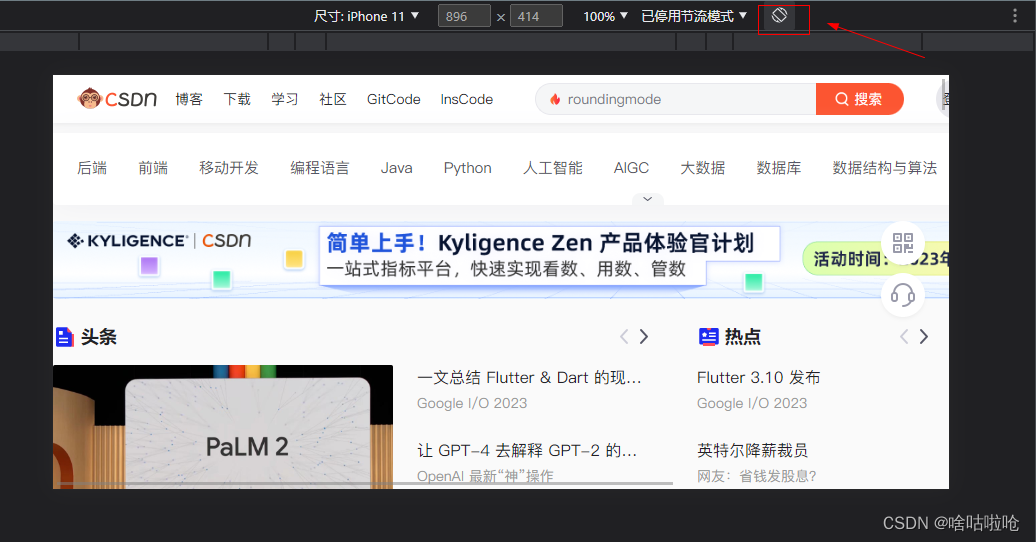The image size is (1036, 542).
Task: Go to next 头条 page arrow
Action: 644,337
